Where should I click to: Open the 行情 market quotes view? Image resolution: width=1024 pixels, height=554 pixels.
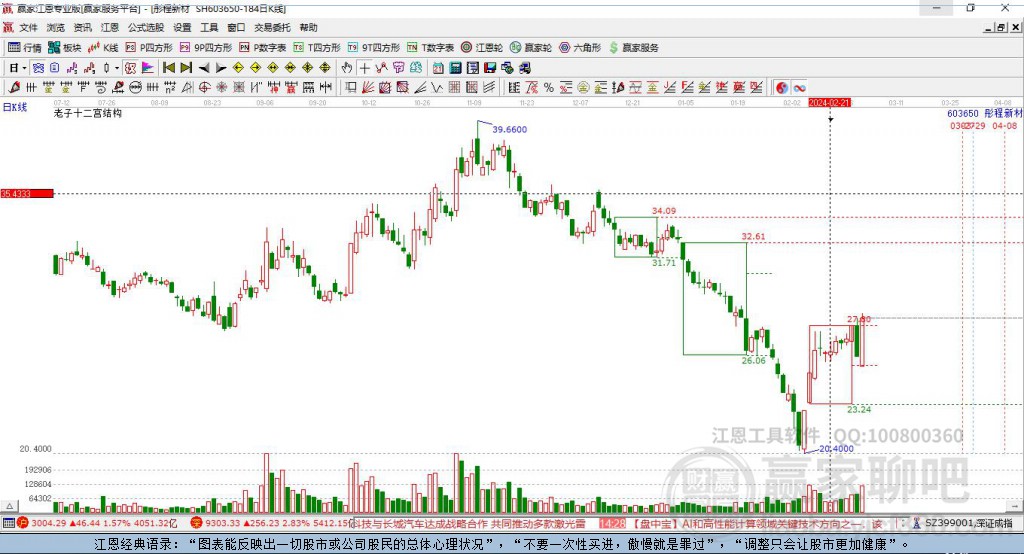click(24, 48)
